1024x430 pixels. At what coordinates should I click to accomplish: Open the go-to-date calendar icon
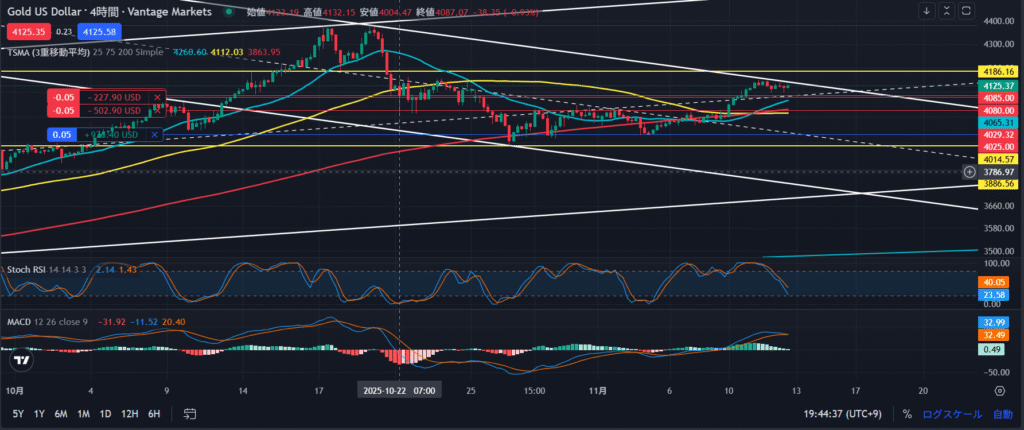[x=190, y=413]
